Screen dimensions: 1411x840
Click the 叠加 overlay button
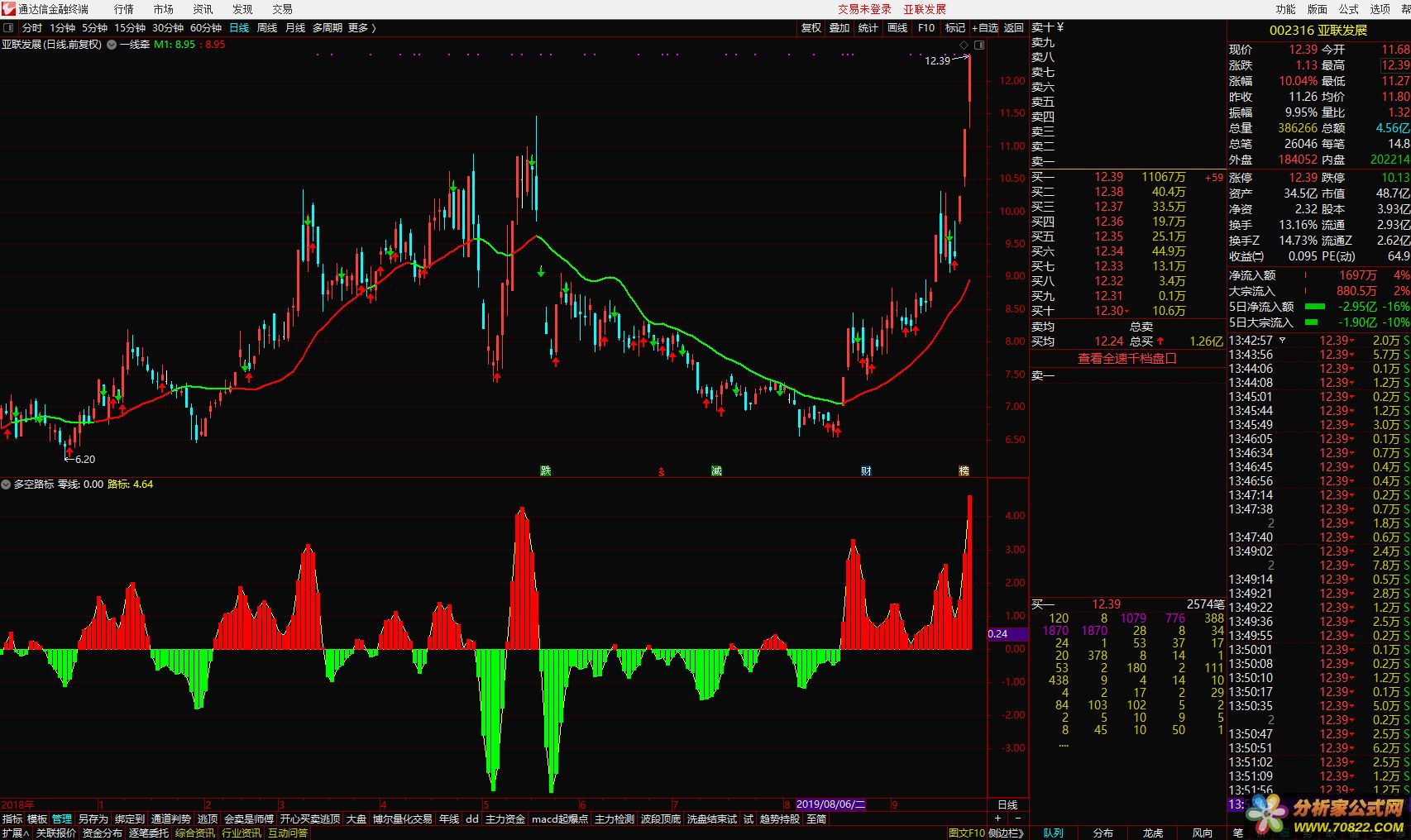tap(839, 28)
